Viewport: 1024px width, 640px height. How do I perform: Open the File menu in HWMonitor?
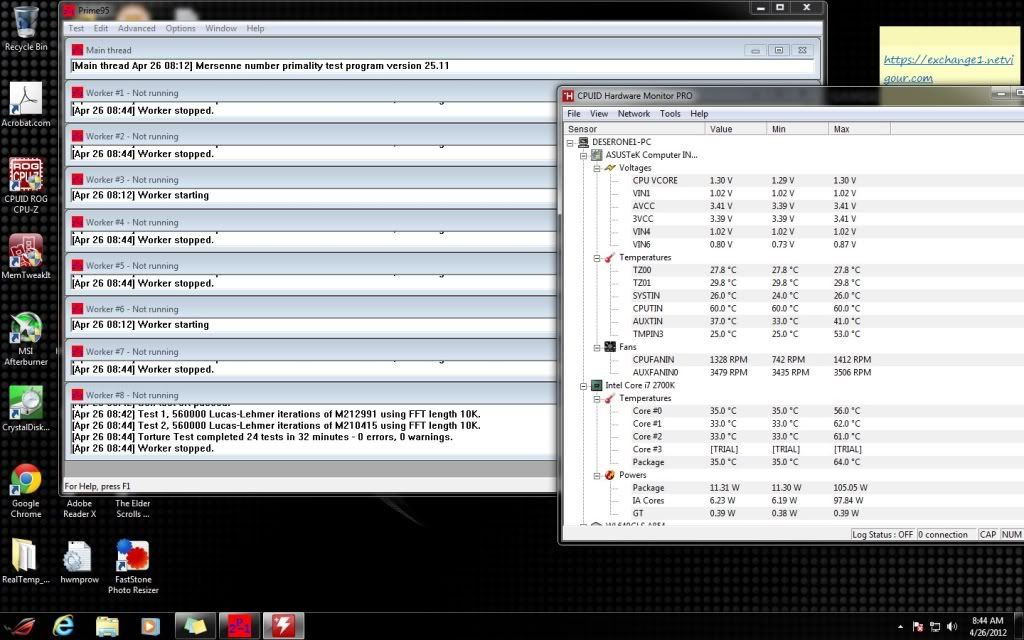point(574,114)
